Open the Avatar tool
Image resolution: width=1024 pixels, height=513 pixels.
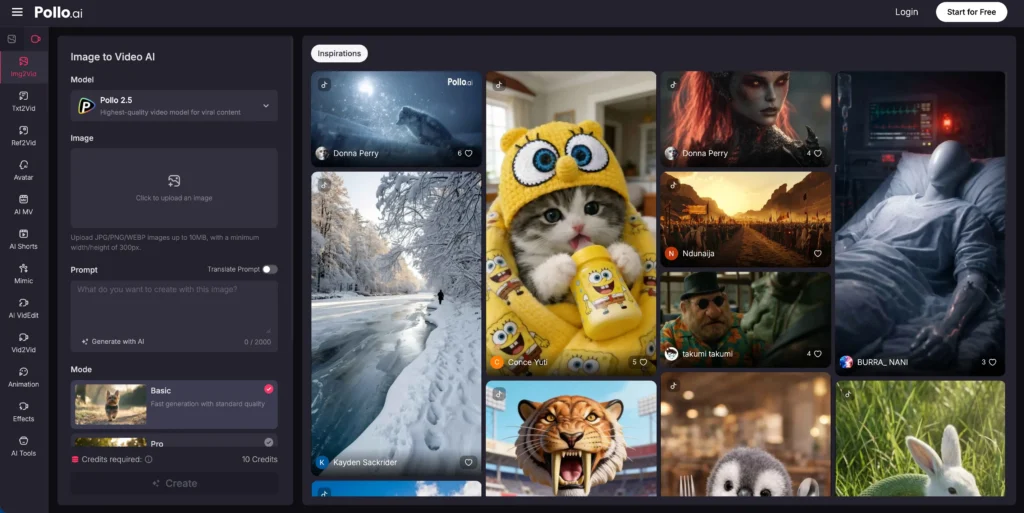(23, 169)
